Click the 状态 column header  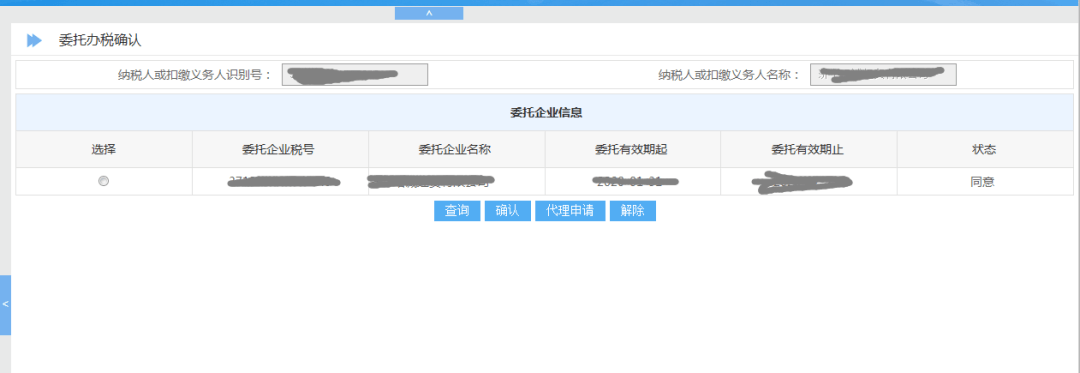(985, 149)
